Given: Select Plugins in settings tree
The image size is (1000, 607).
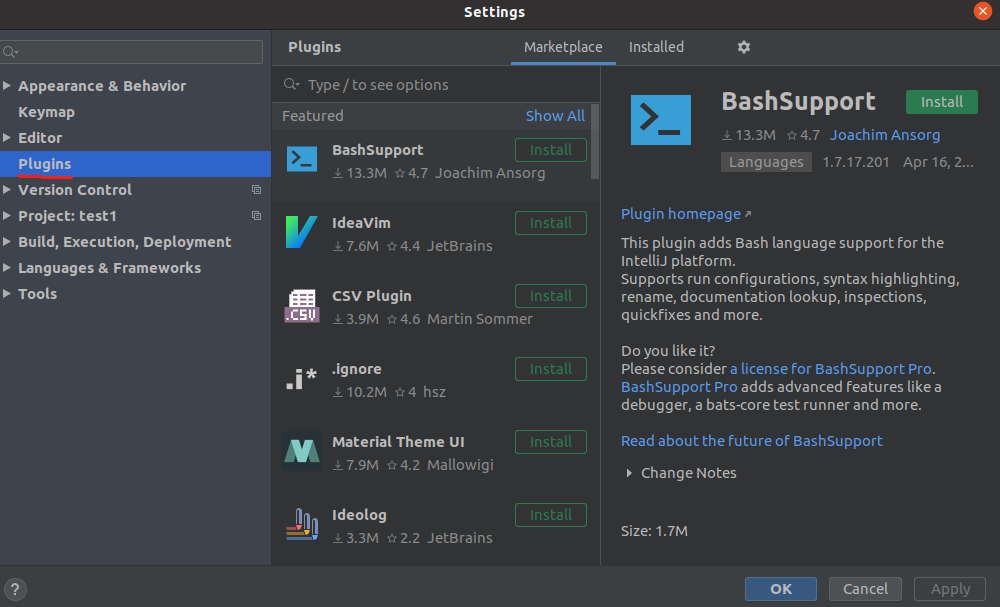Looking at the screenshot, I should pos(45,164).
